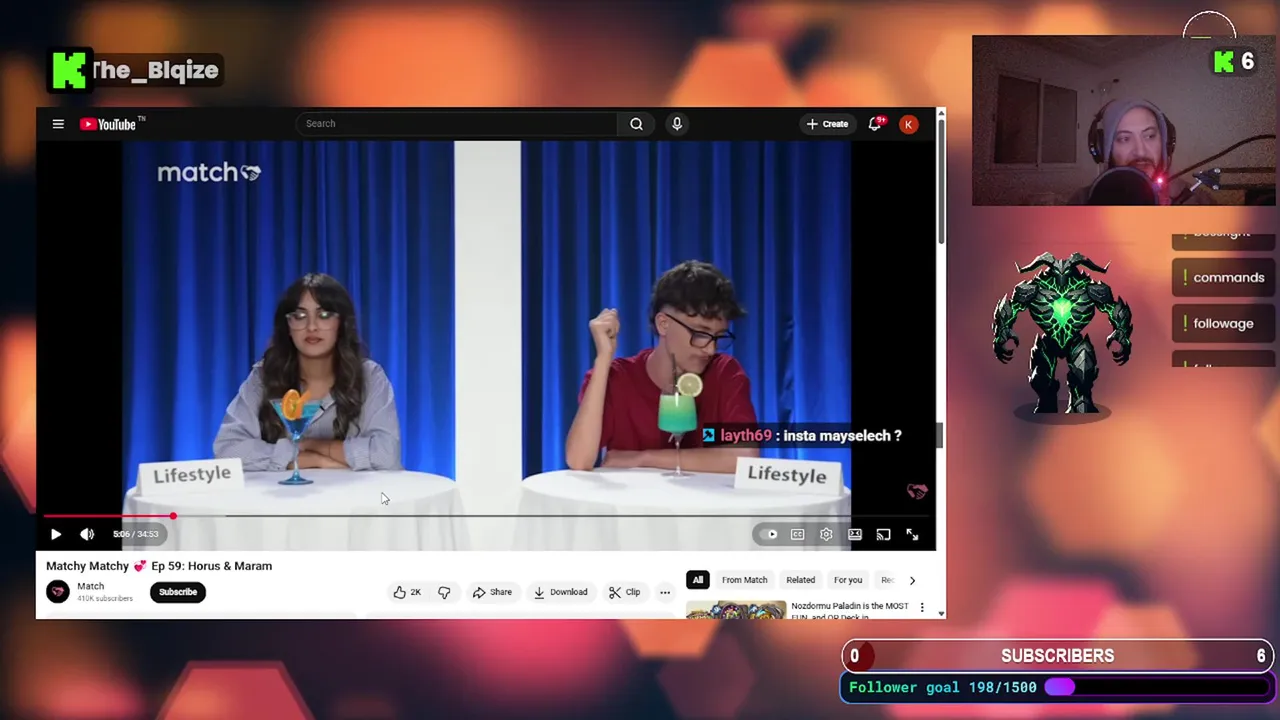Click the SUBSCRIBERS counter bar
The image size is (1280, 720).
click(1057, 656)
